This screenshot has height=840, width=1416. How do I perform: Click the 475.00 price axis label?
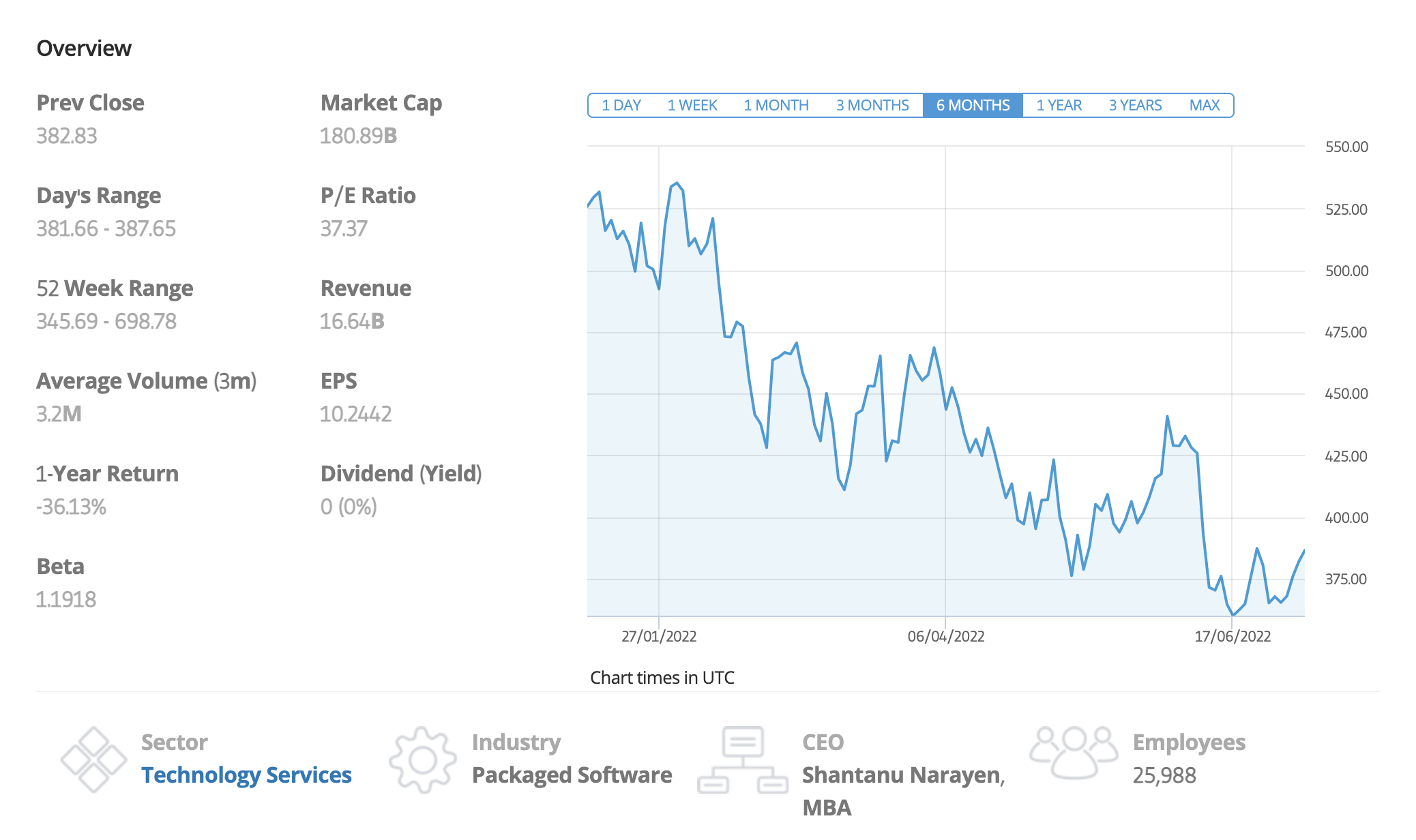[1346, 333]
